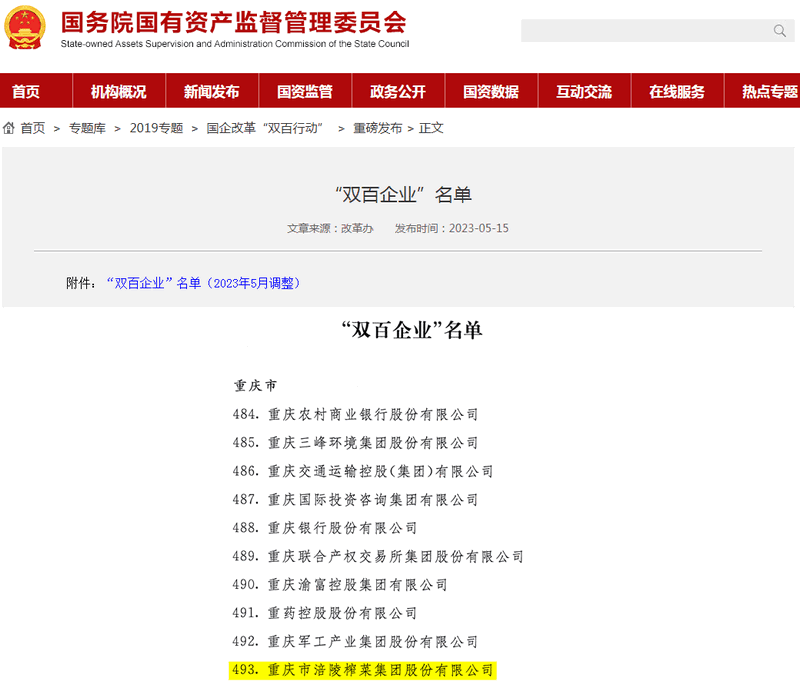Select entry 488 重庆银行股份有限公司
Screen dimensions: 800x688
(325, 528)
